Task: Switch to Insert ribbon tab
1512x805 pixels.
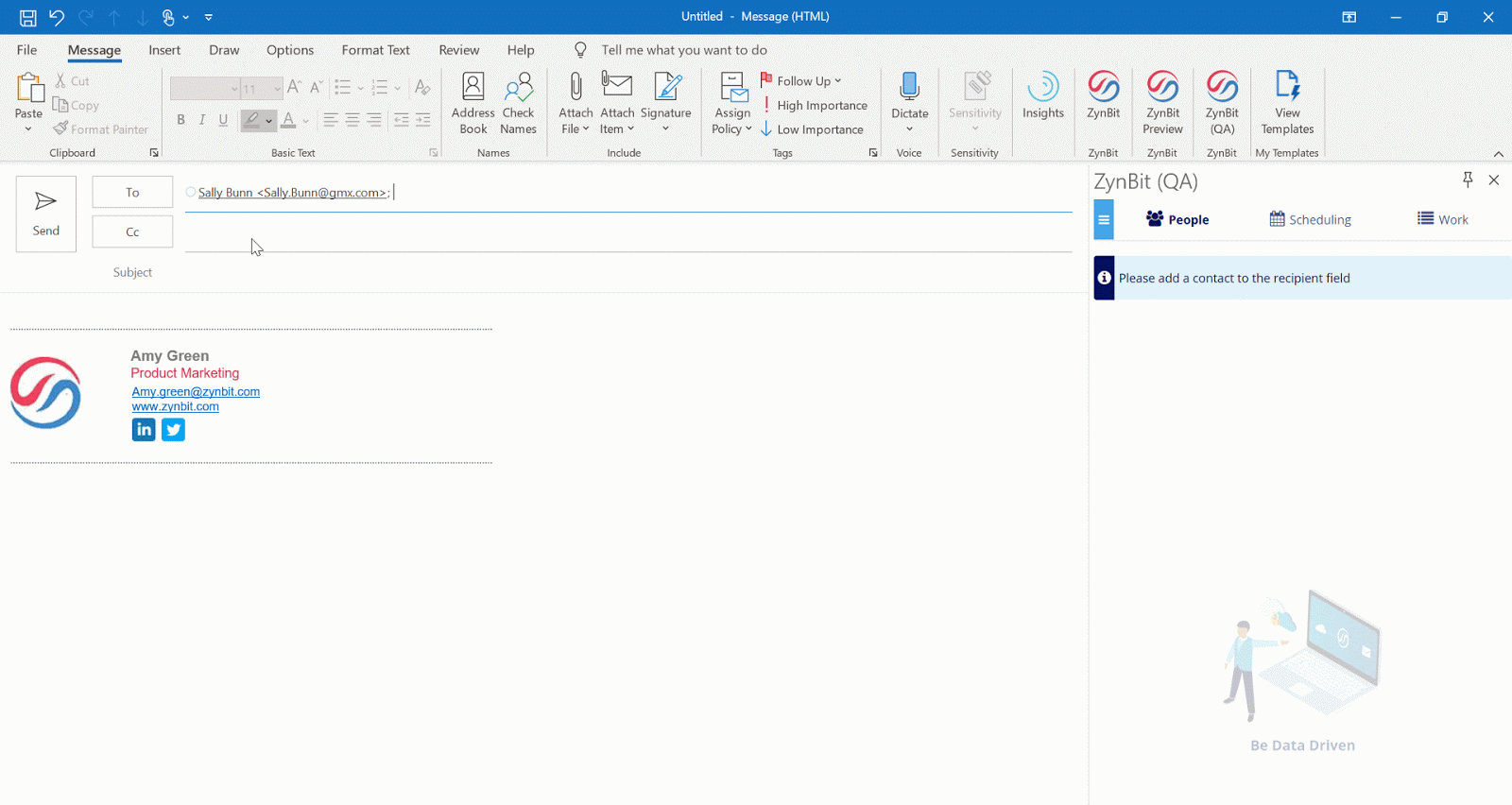Action: pos(164,50)
